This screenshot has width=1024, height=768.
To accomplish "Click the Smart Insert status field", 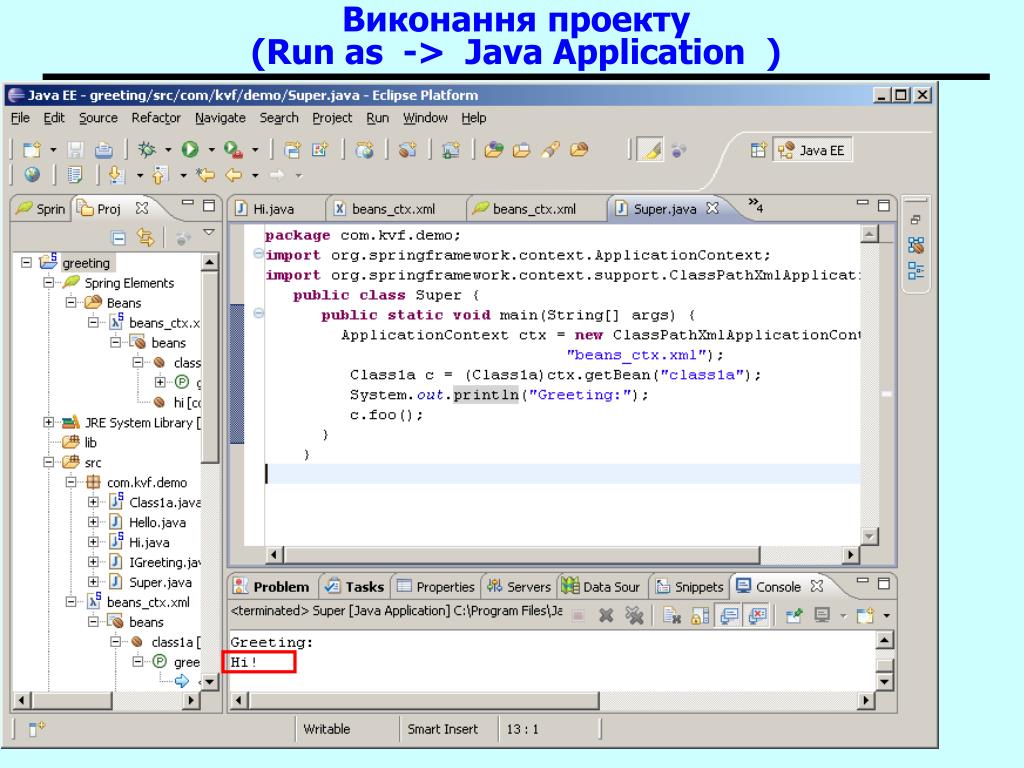I will click(443, 729).
